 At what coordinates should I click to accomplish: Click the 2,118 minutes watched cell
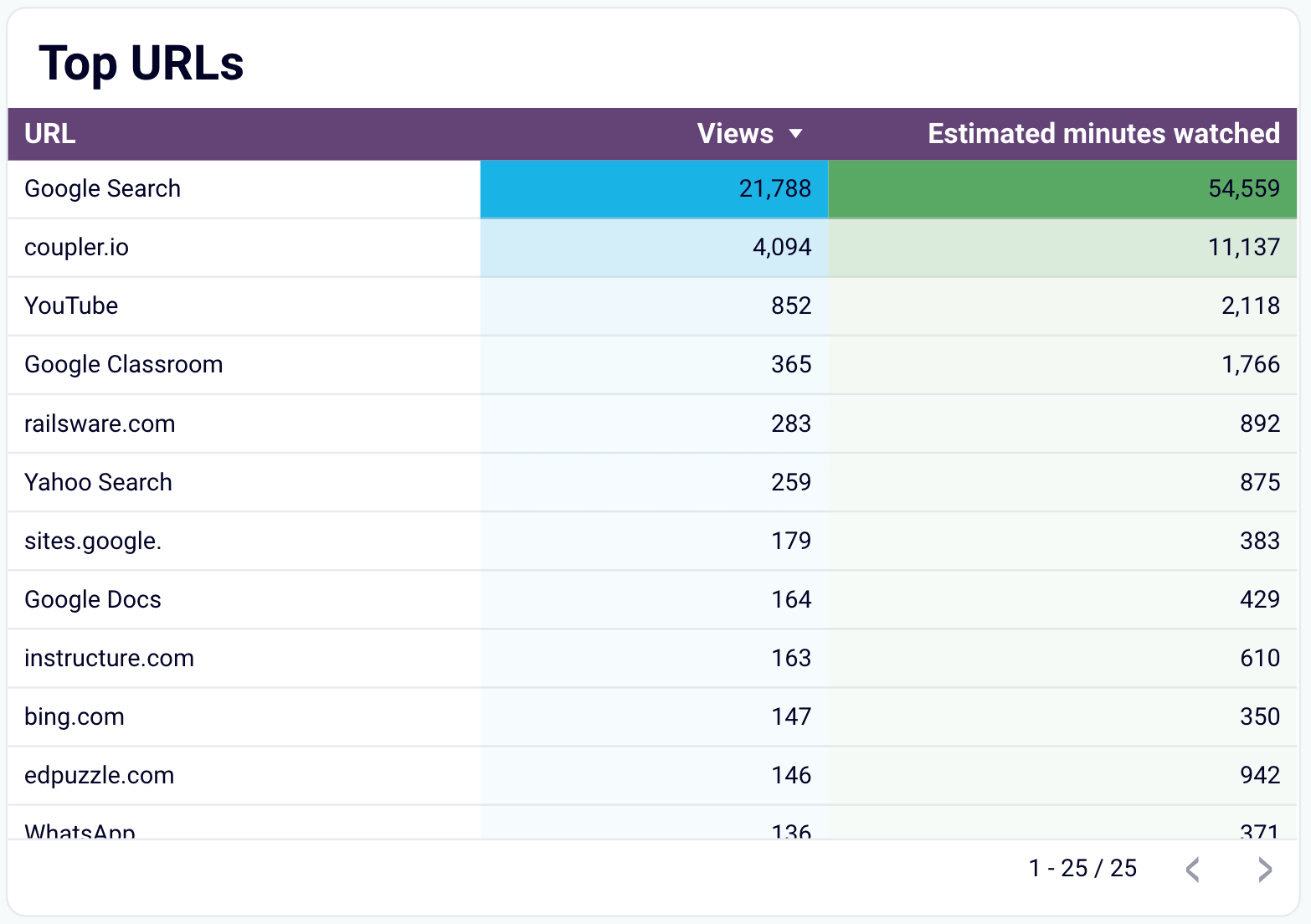click(1062, 306)
